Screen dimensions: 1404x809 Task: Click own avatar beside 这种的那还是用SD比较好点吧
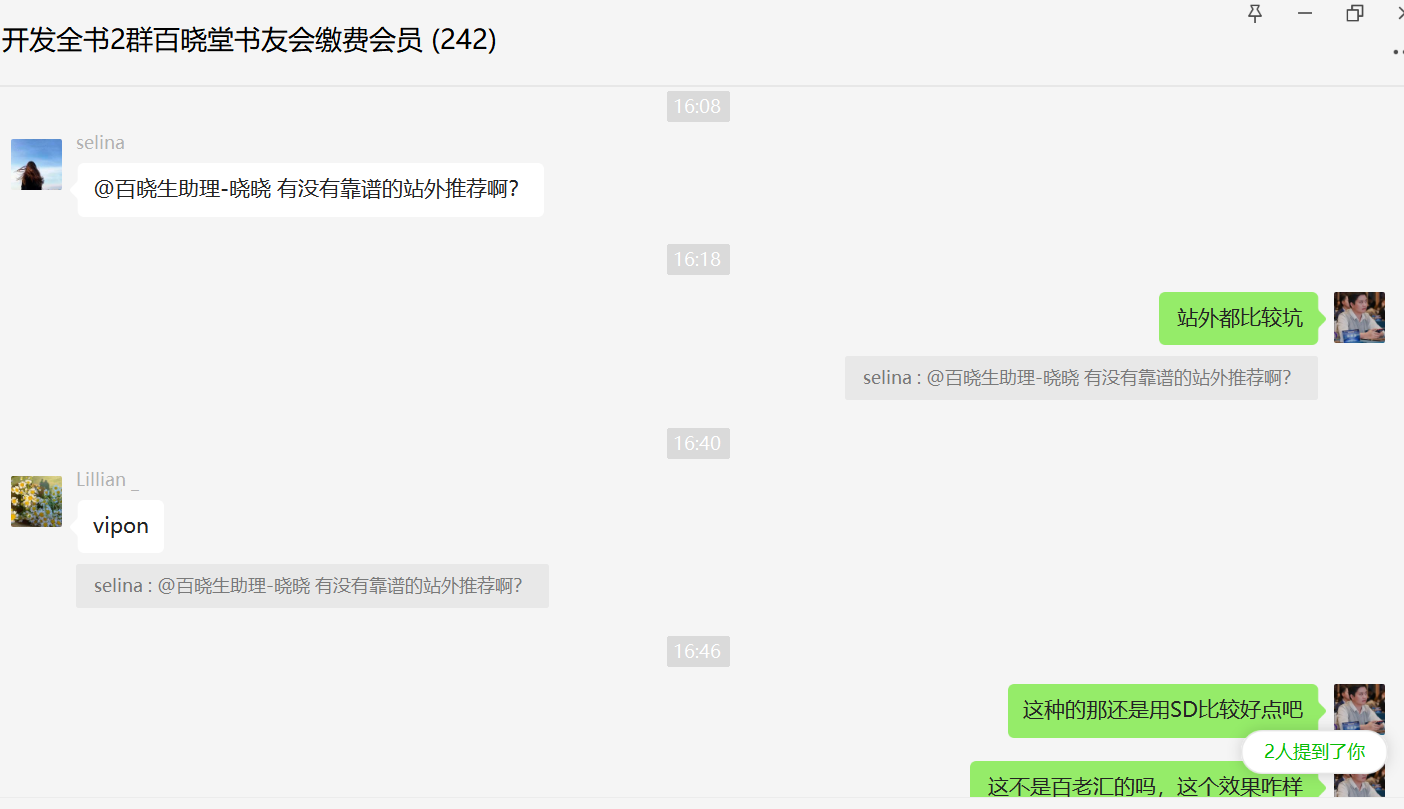coord(1359,709)
